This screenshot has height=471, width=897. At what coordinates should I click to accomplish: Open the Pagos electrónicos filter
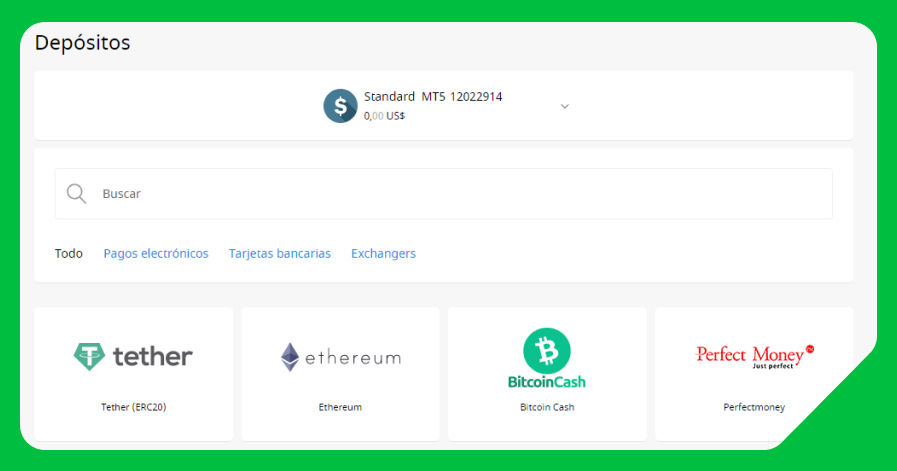(156, 254)
